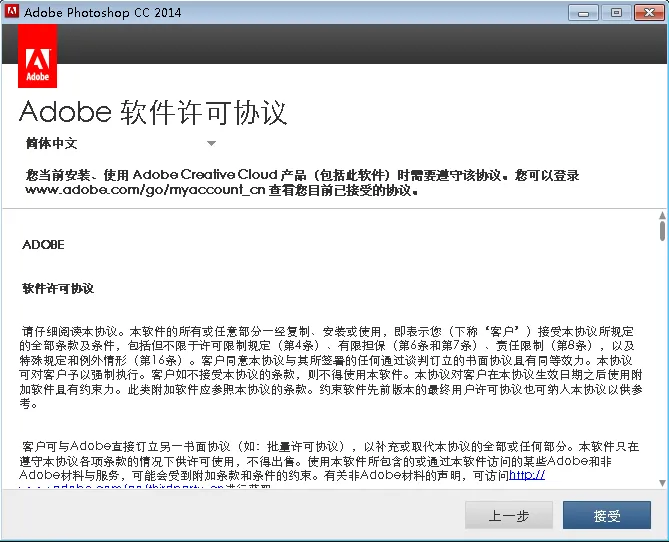Click the 'ADOBE' text in the agreement
Image resolution: width=669 pixels, height=542 pixels.
pyautogui.click(x=43, y=245)
